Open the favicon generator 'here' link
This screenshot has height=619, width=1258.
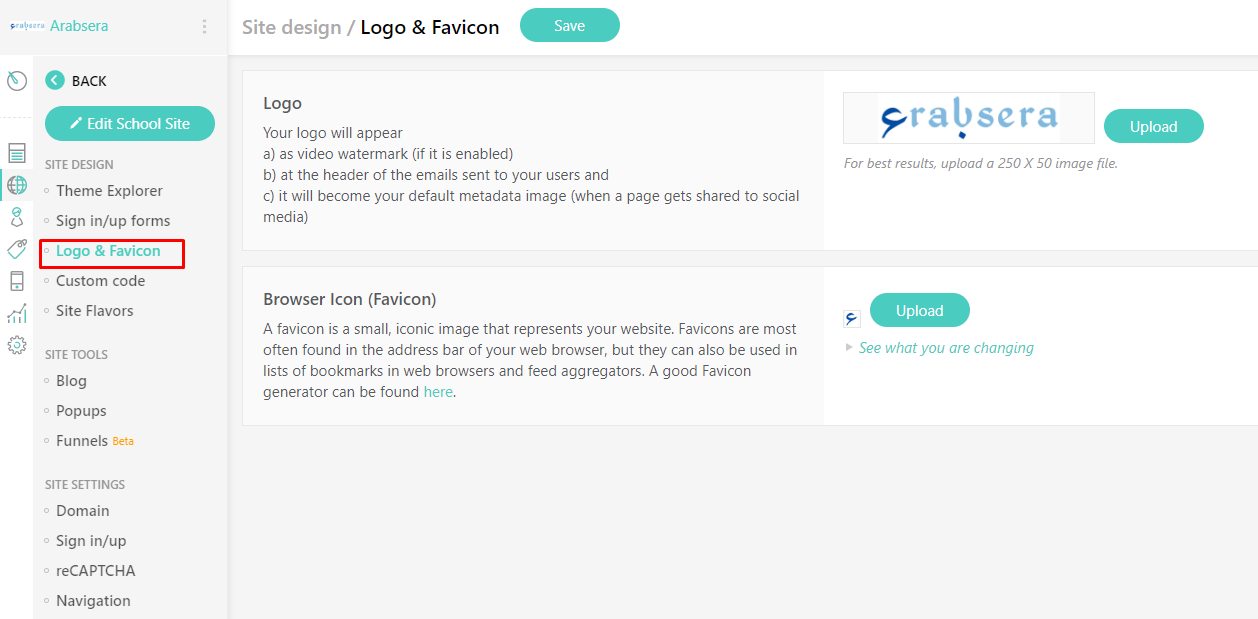click(438, 392)
